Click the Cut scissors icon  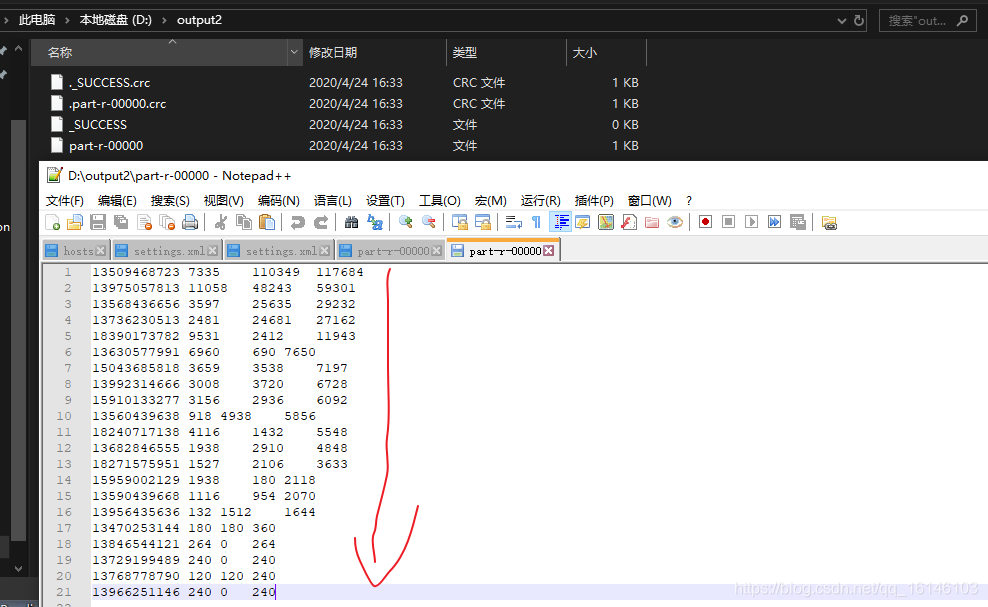221,222
